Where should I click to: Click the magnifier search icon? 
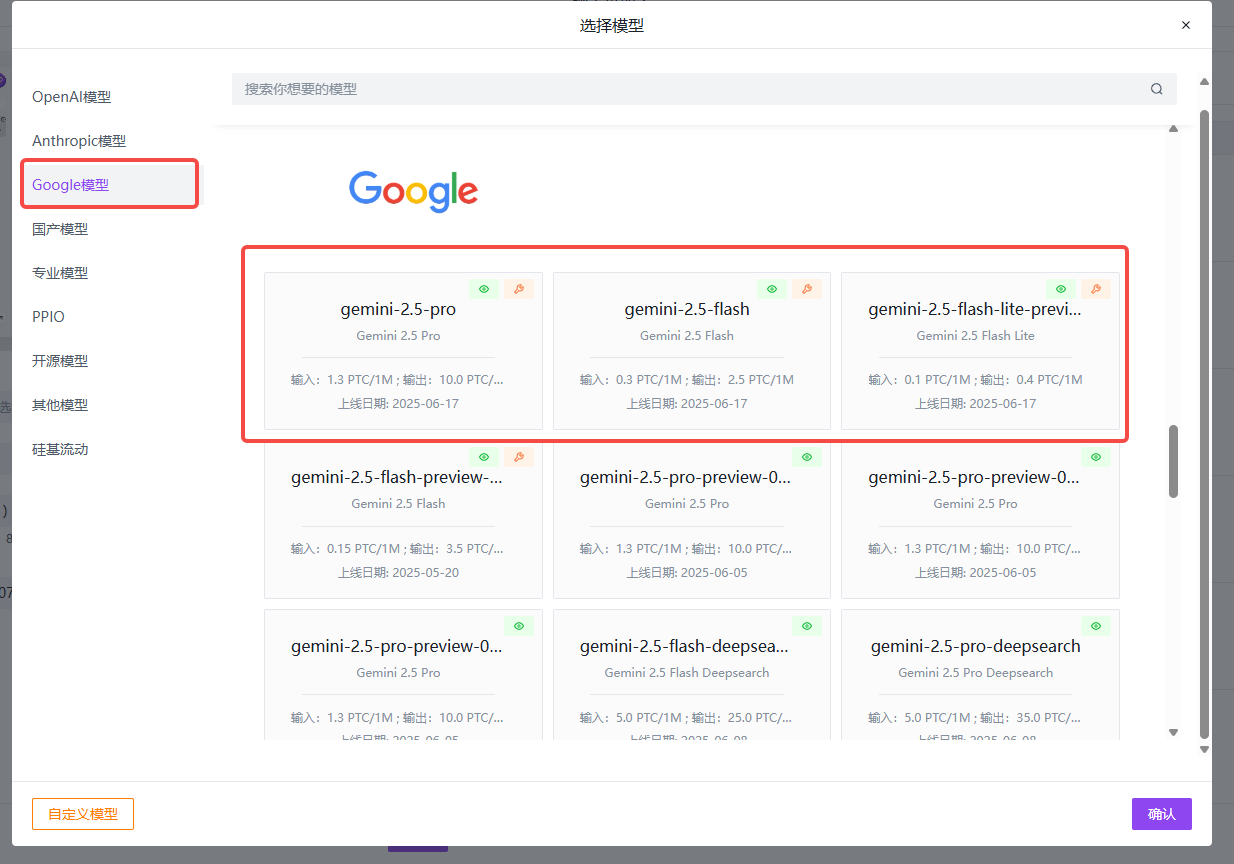(x=1157, y=89)
